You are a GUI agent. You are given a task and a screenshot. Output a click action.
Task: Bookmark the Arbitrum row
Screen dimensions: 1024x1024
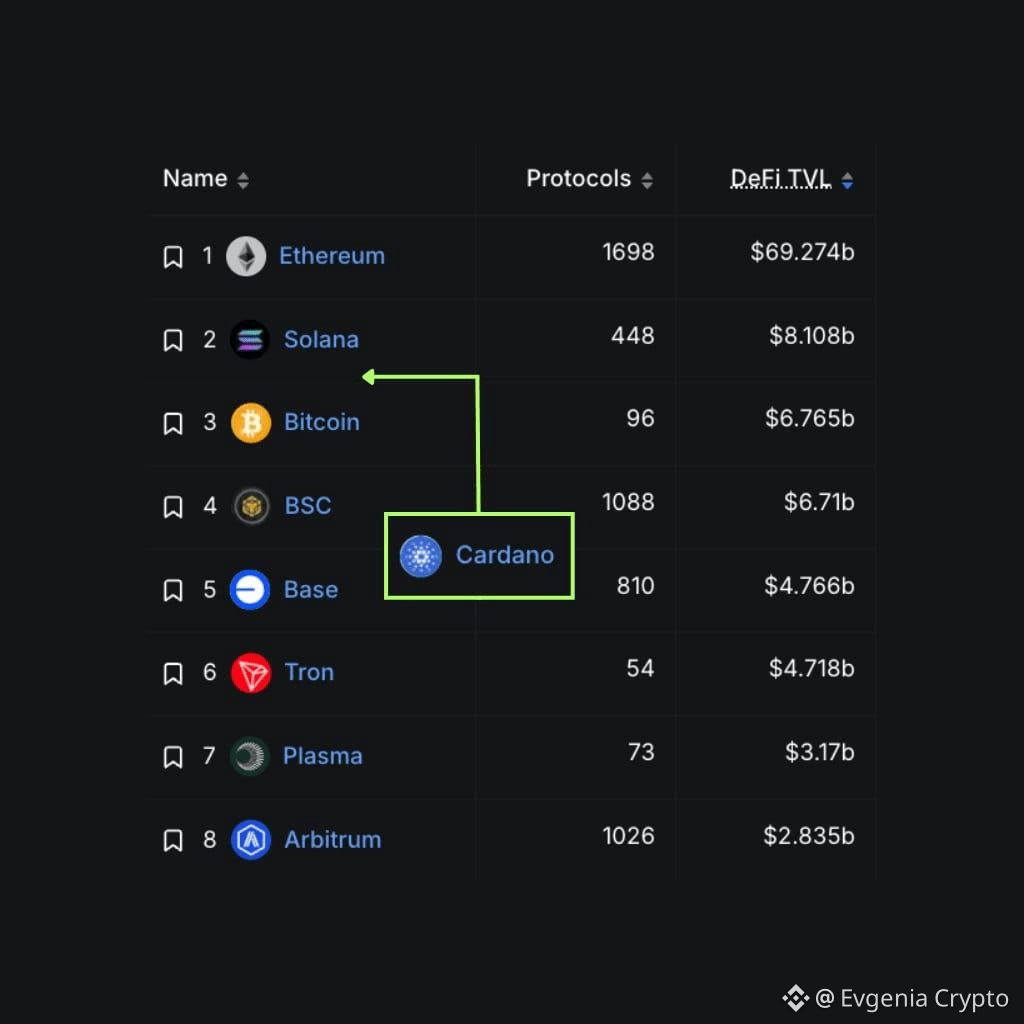coord(172,839)
